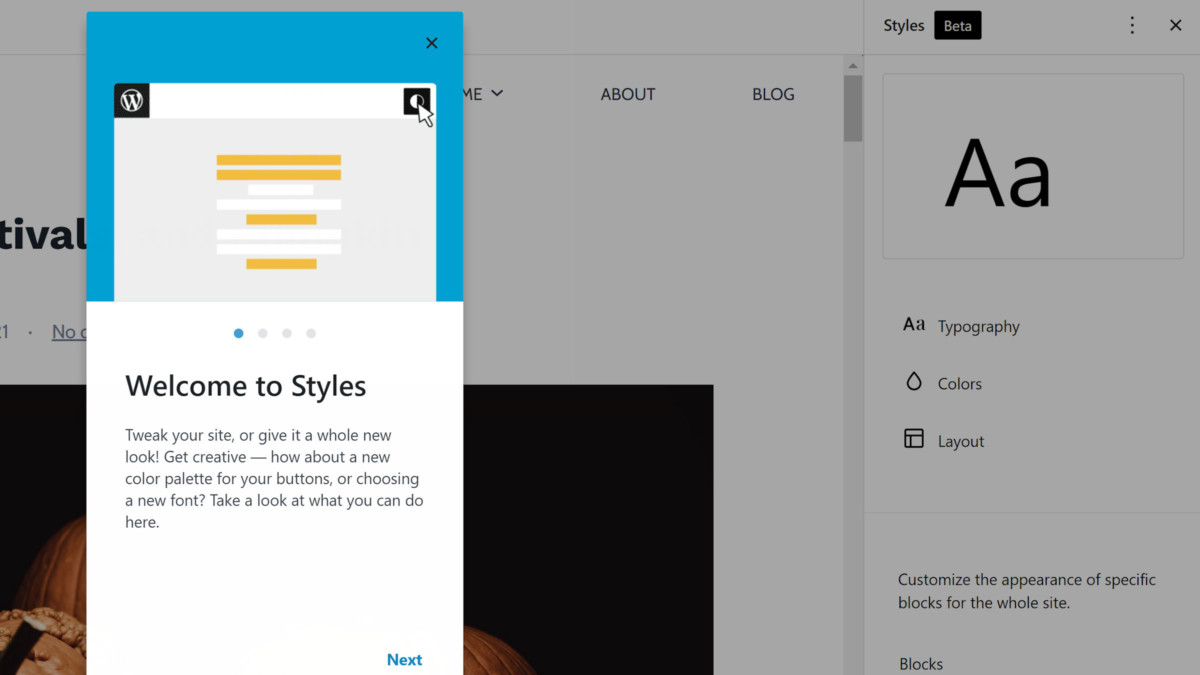The height and width of the screenshot is (675, 1200).
Task: Click the half-circle Styles icon in the illustration
Action: 417,101
